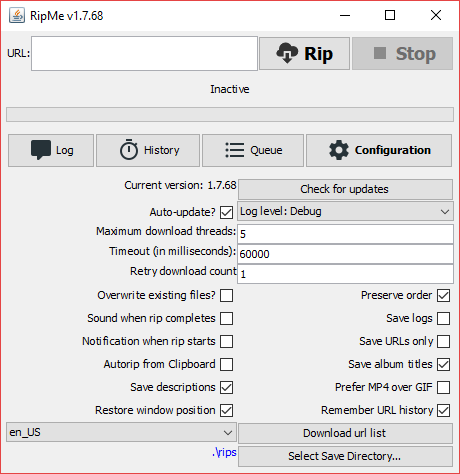Open the Log level: Debug dropdown
Viewport: 460px width, 474px height.
click(x=345, y=211)
